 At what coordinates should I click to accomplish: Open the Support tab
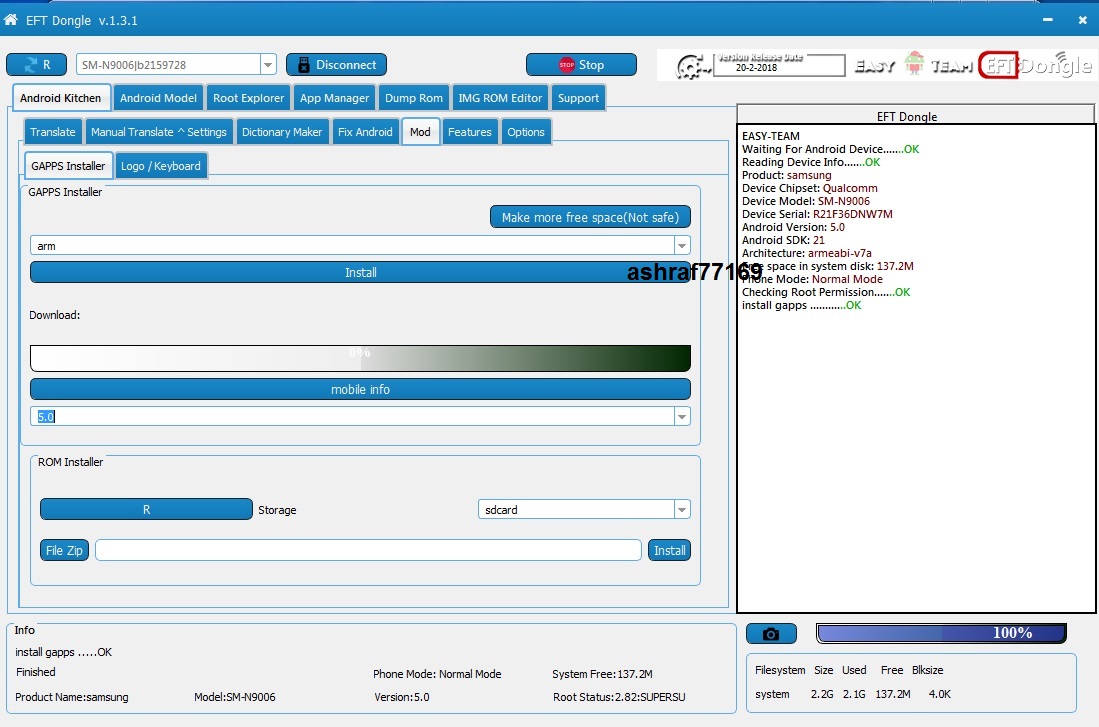(578, 98)
